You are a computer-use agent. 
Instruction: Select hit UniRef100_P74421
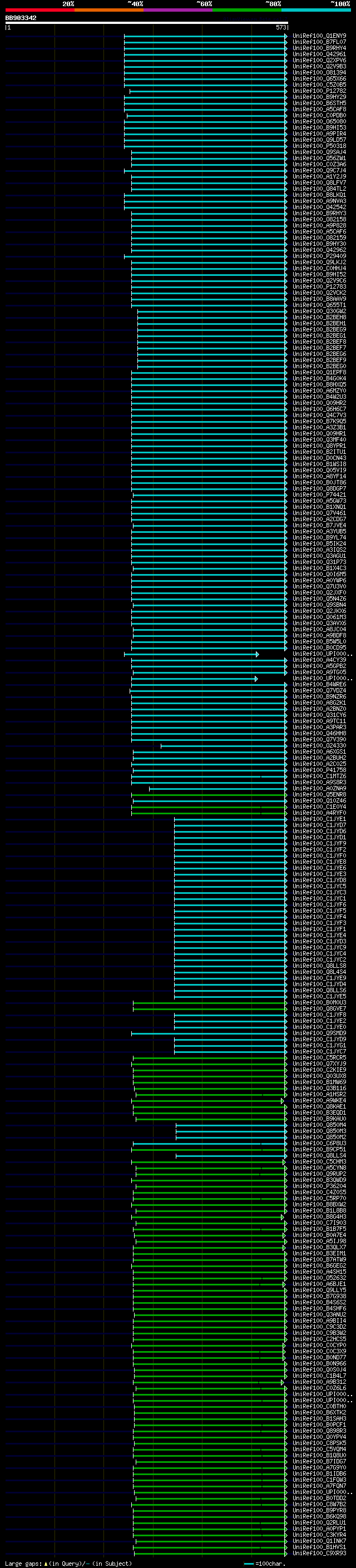coord(319,495)
